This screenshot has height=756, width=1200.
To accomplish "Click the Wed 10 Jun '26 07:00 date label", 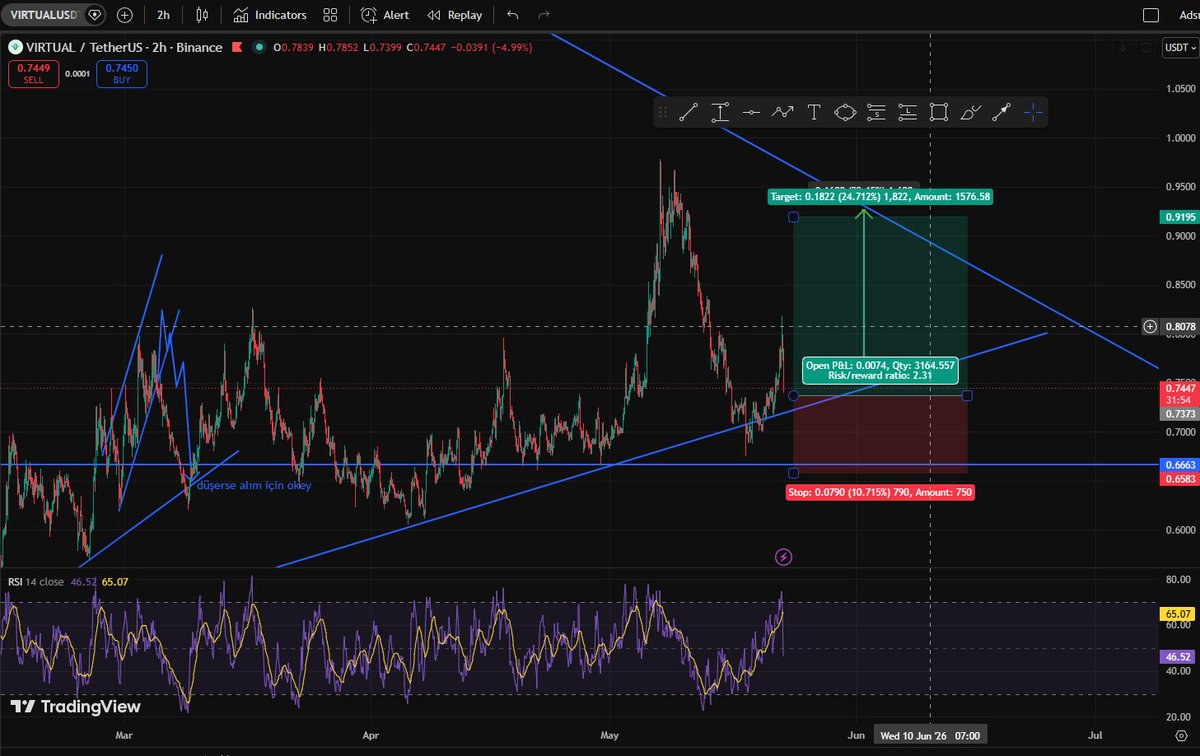I will pos(930,735).
